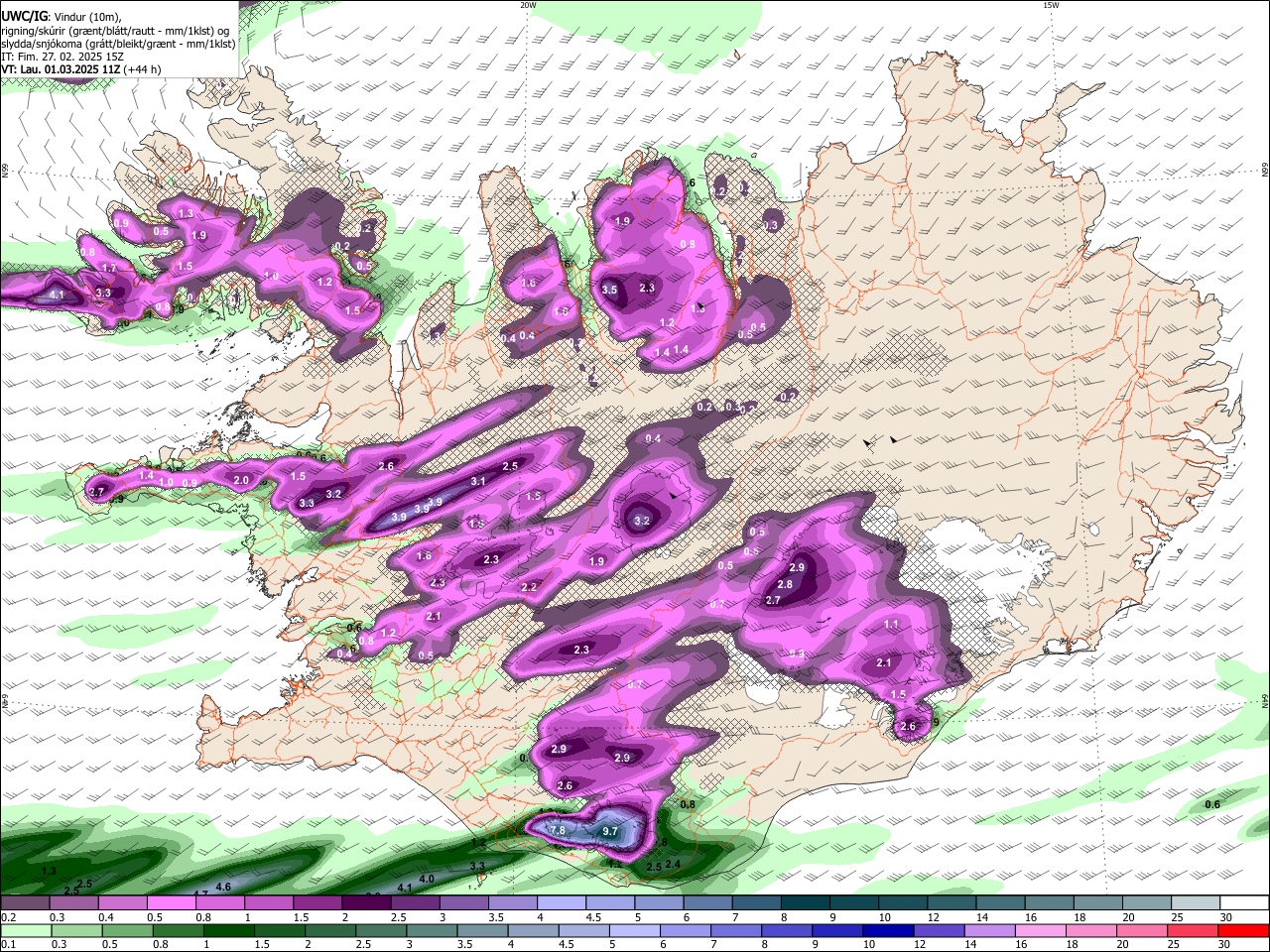This screenshot has height=952, width=1270.
Task: Click the 'IT: Fim. 27. 02. 2025 15Z' line
Action: (62, 57)
